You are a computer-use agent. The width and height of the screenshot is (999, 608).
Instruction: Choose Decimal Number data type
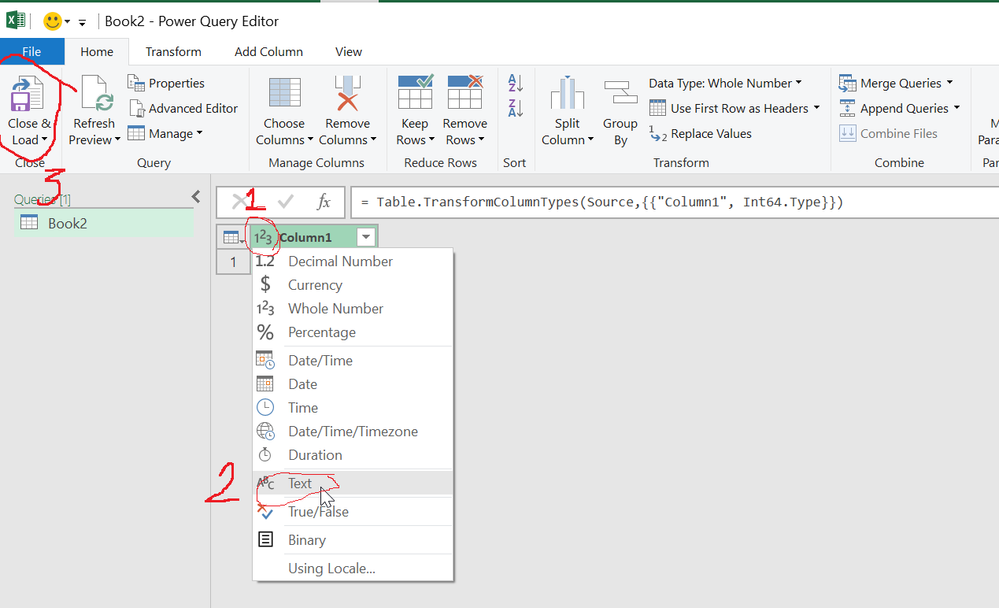tap(353, 261)
